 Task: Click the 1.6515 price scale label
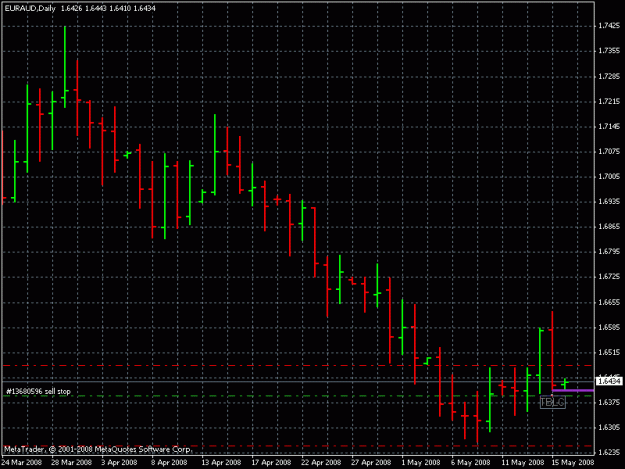[x=609, y=353]
